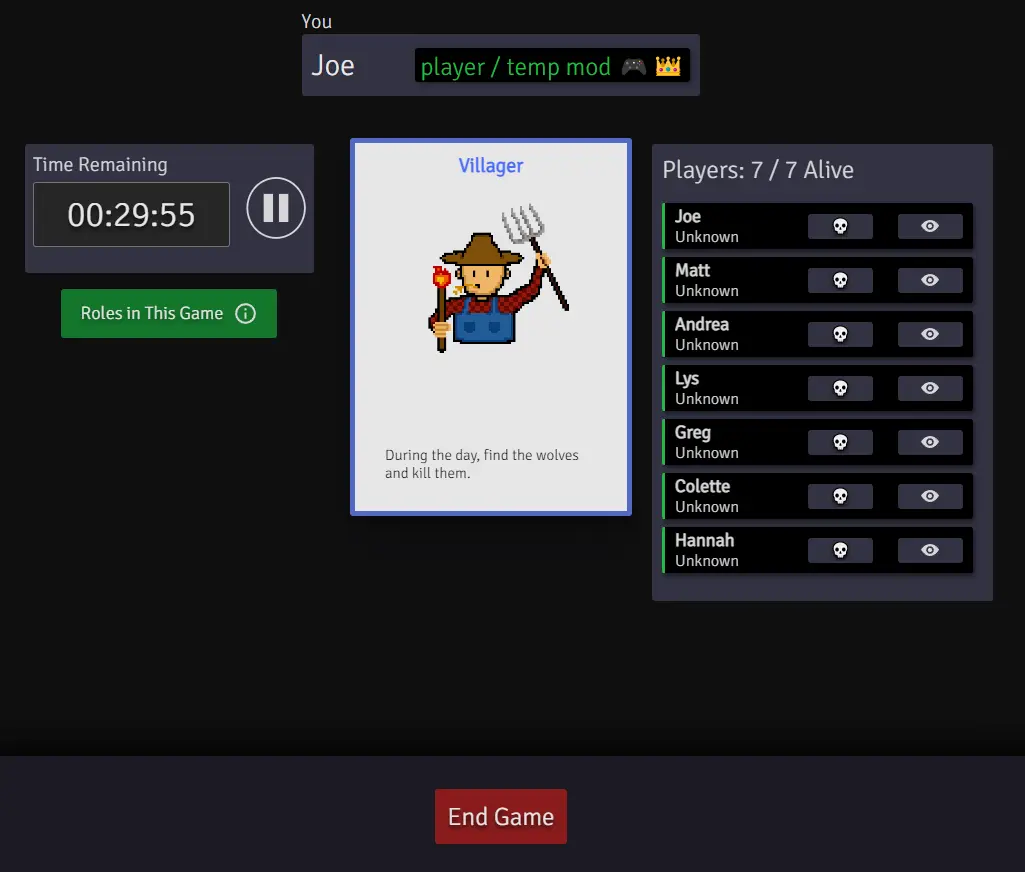Kill Matt using his skull button
The height and width of the screenshot is (872, 1025).
840,281
